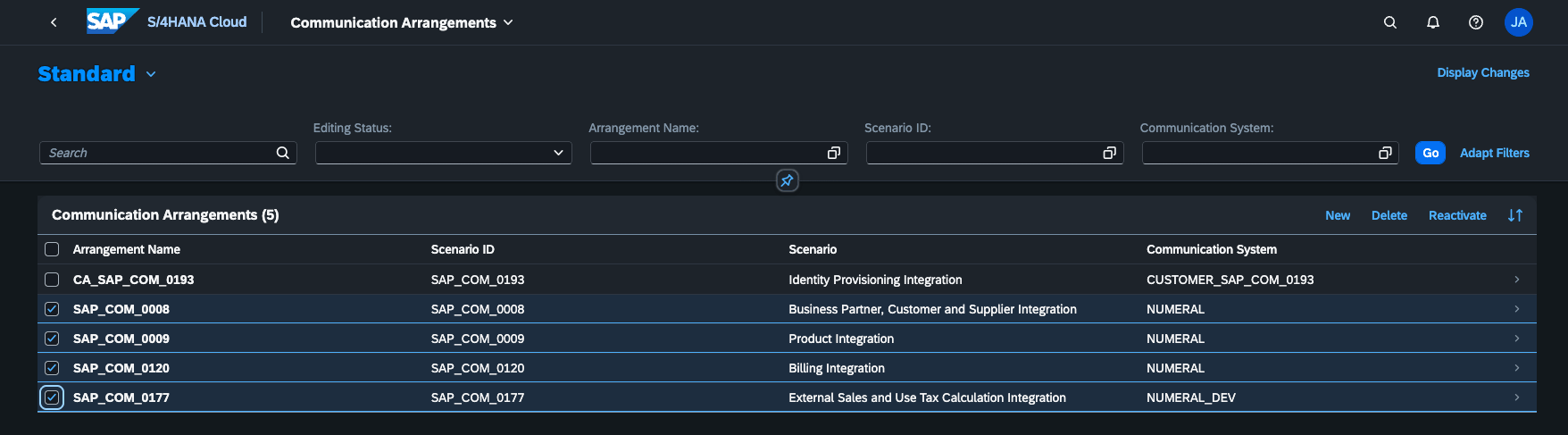This screenshot has height=435, width=1568.
Task: Open details arrow for SAP_COM_0008 row
Action: 1517,309
